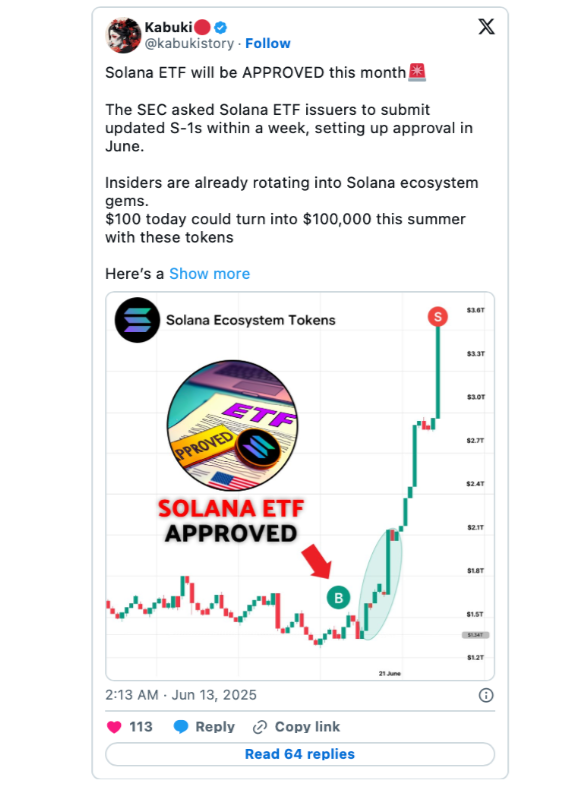This screenshot has width=581, height=786.
Task: Click the blue verified badge
Action: click(x=221, y=27)
